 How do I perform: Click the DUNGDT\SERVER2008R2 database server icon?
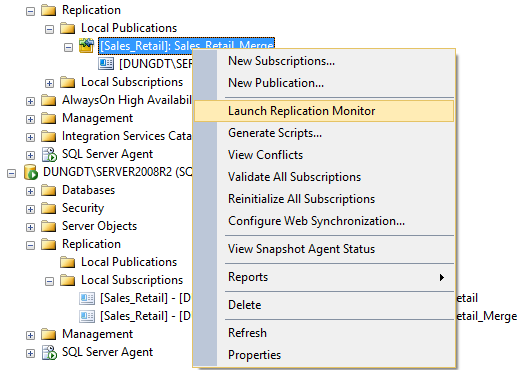tap(31, 172)
